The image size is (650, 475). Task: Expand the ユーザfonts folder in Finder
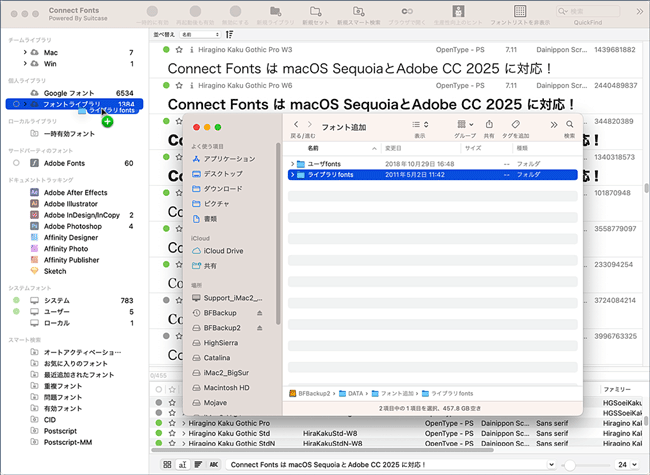(x=292, y=164)
